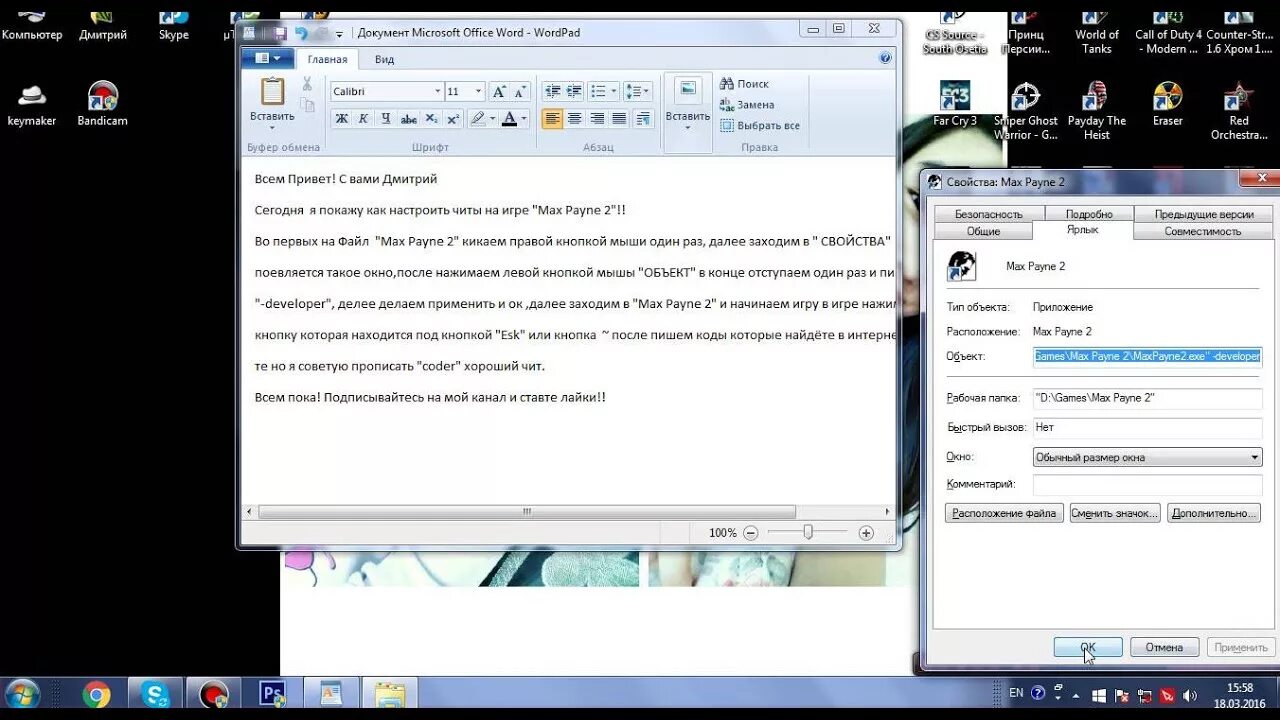Toggle italic (К) formatting in WordPad

pyautogui.click(x=363, y=118)
